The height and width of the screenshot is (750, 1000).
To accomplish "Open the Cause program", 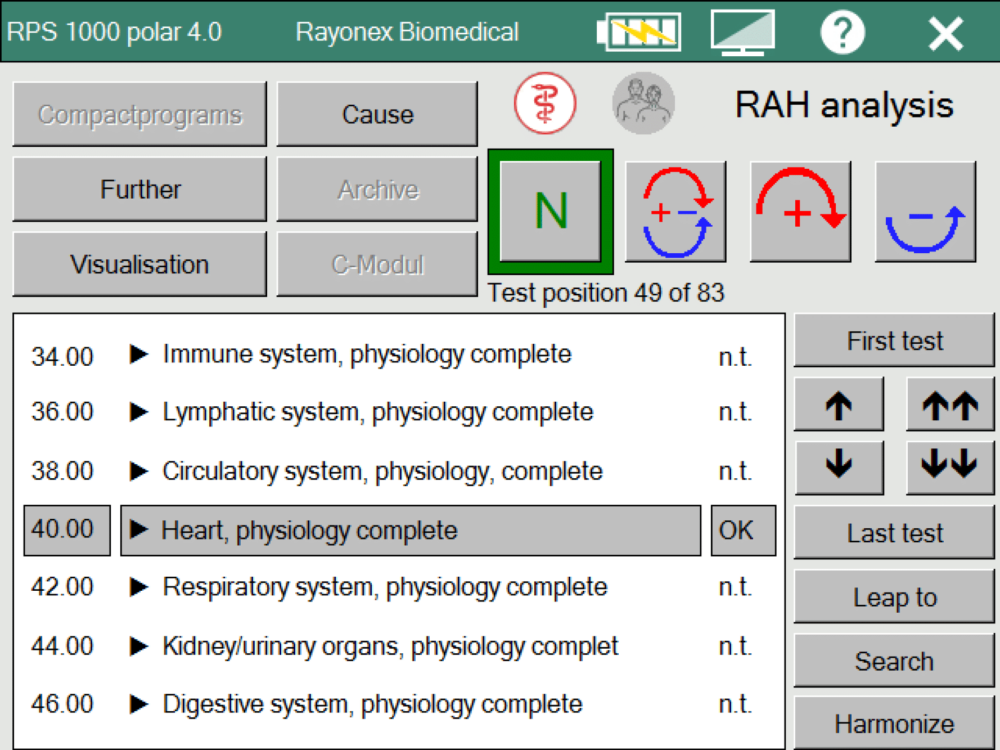I will coord(377,113).
